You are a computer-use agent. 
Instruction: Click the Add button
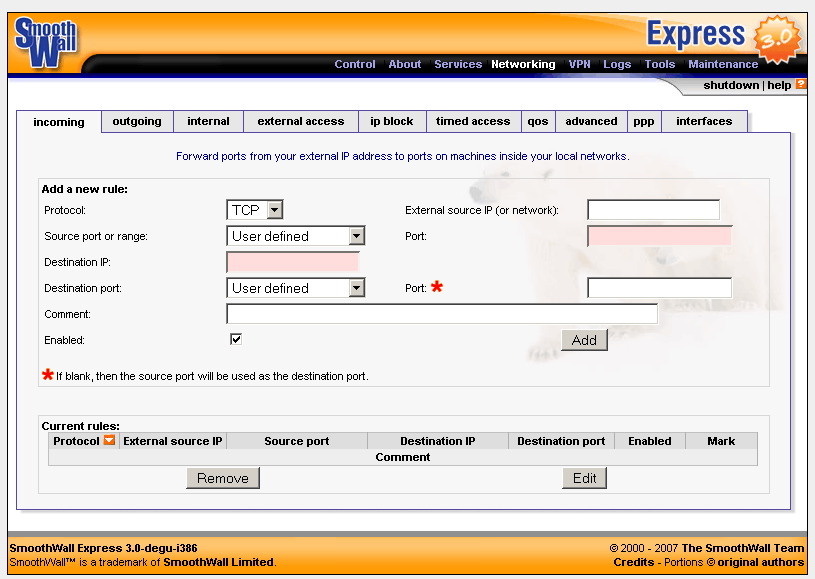point(584,340)
